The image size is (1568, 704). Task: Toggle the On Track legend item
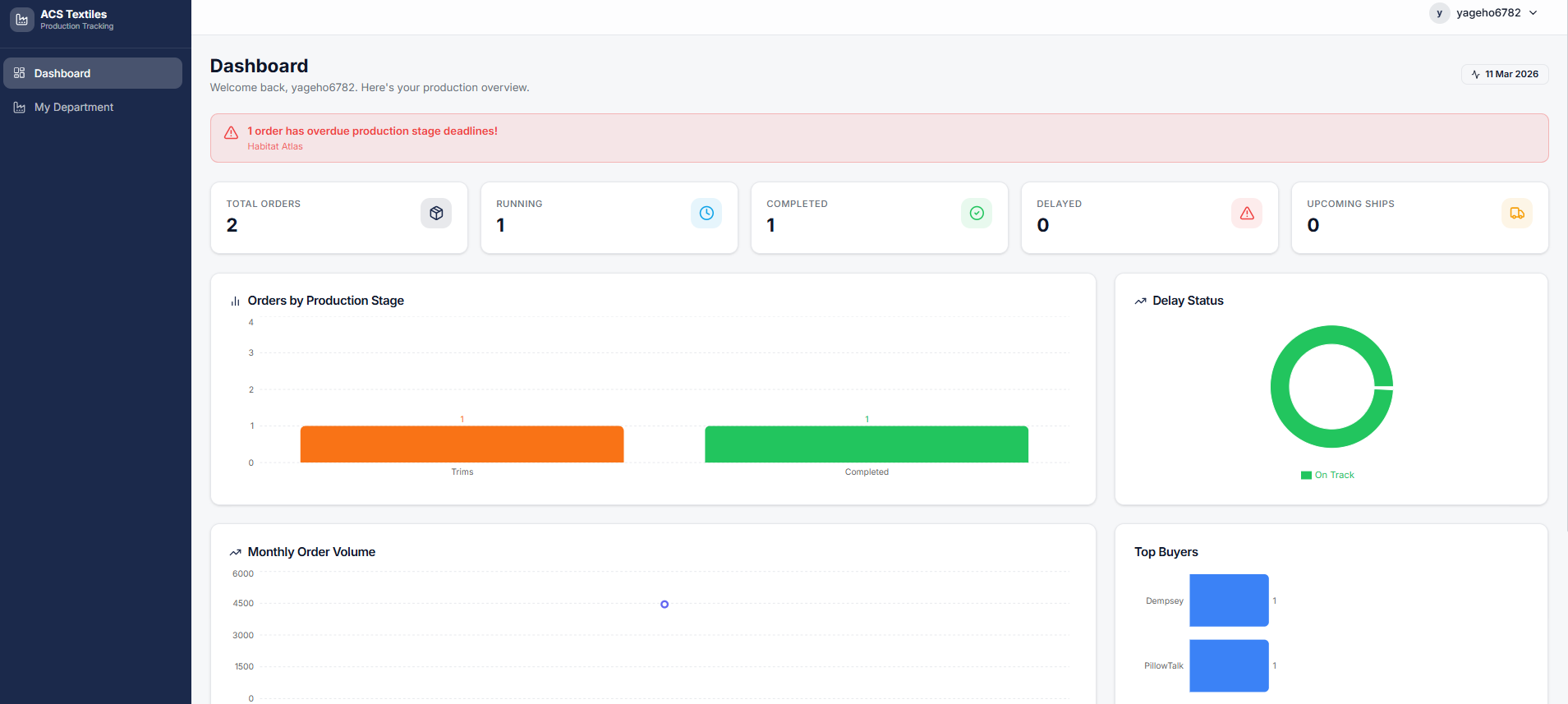(x=1327, y=476)
